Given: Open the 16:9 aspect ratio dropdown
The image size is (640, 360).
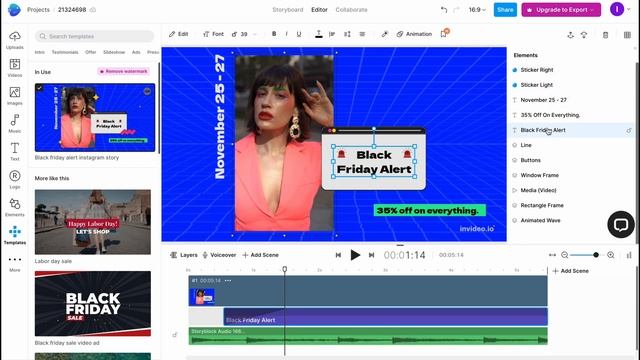Looking at the screenshot, I should point(477,10).
